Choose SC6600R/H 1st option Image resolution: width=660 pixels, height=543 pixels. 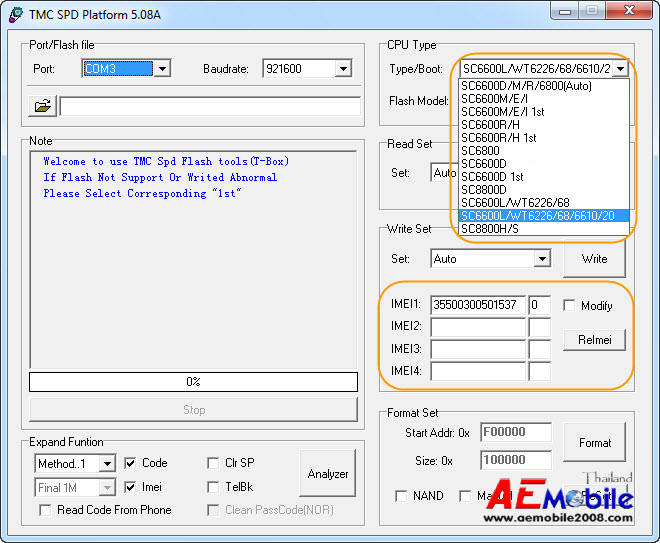(x=544, y=138)
